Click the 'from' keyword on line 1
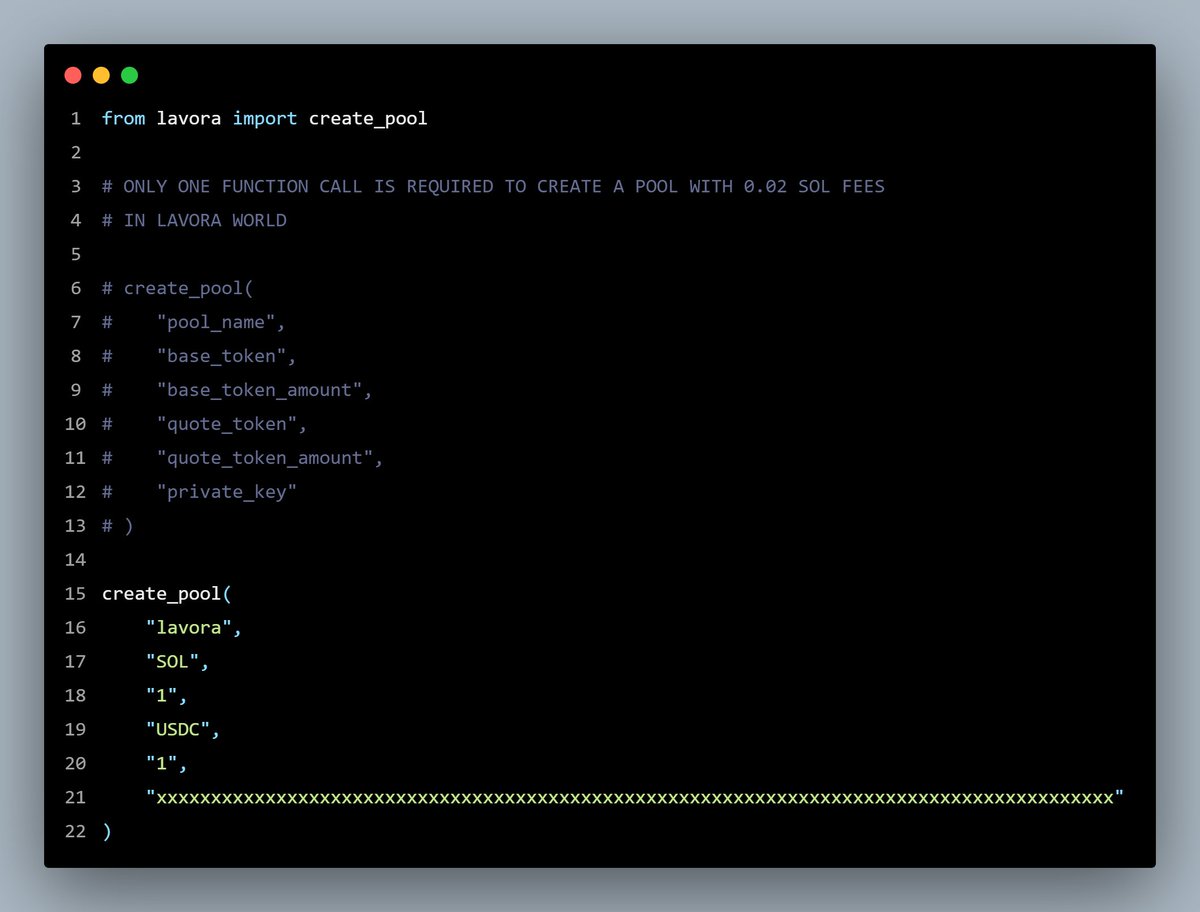Image resolution: width=1200 pixels, height=912 pixels. tap(123, 119)
